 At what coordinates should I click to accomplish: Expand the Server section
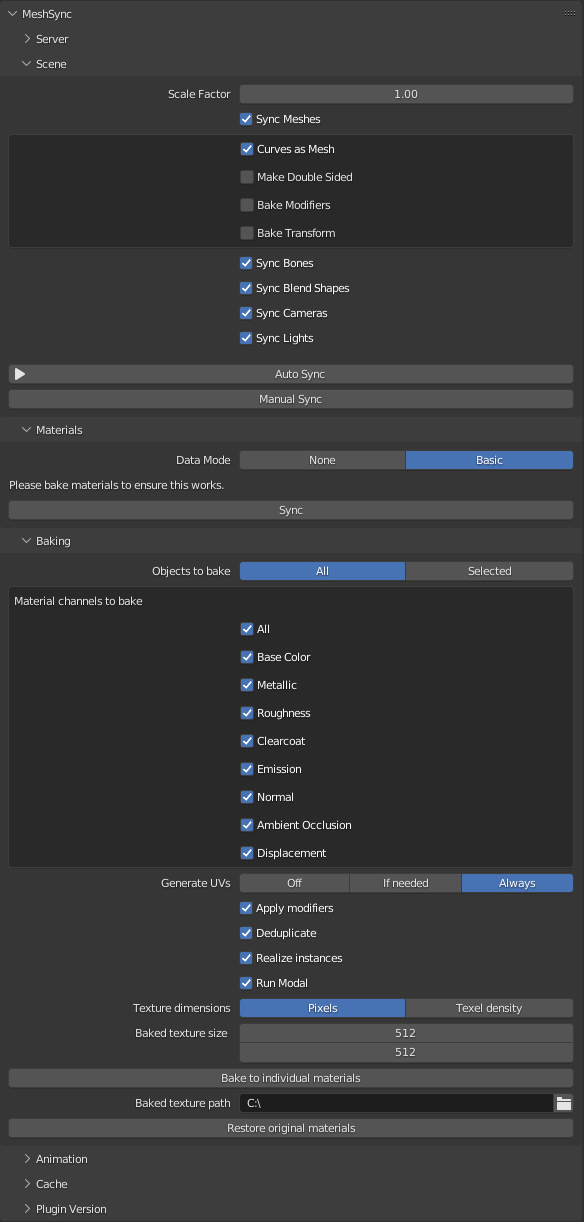pos(28,39)
